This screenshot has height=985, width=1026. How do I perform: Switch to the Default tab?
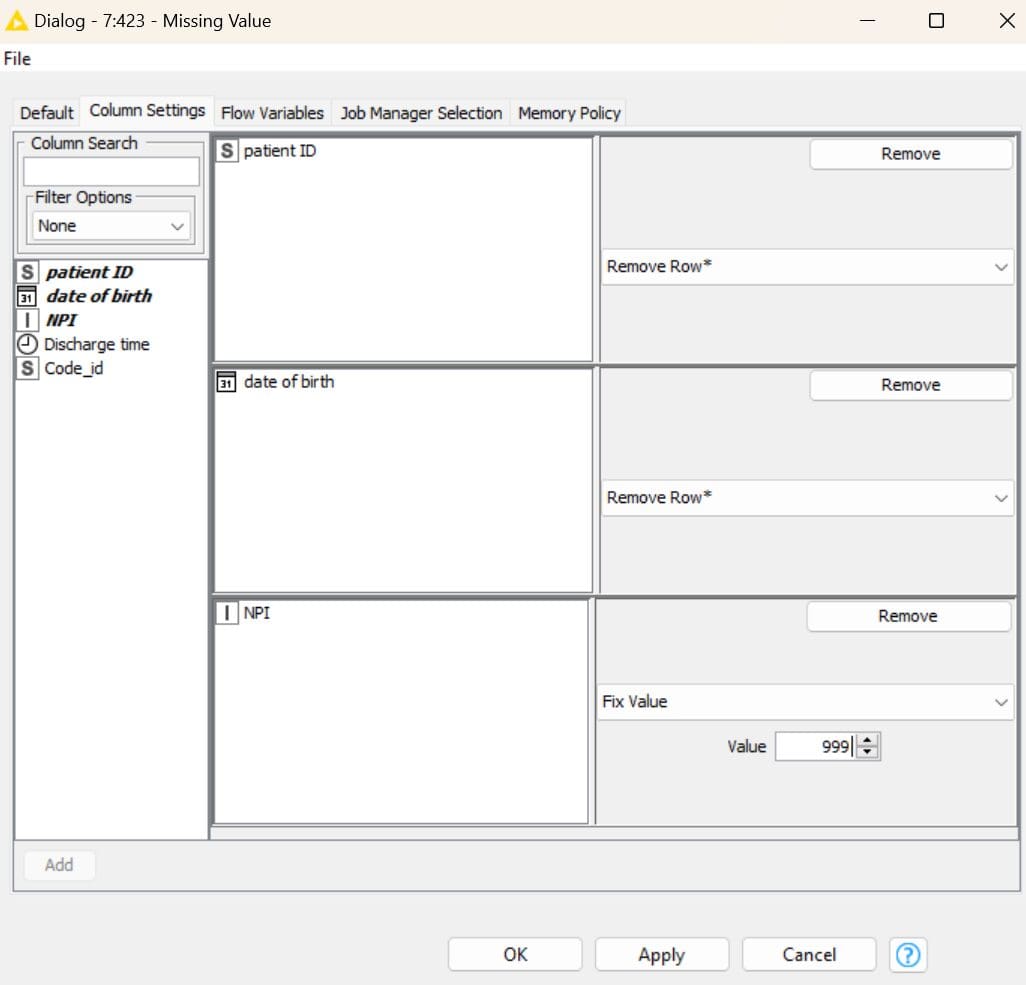[x=47, y=113]
